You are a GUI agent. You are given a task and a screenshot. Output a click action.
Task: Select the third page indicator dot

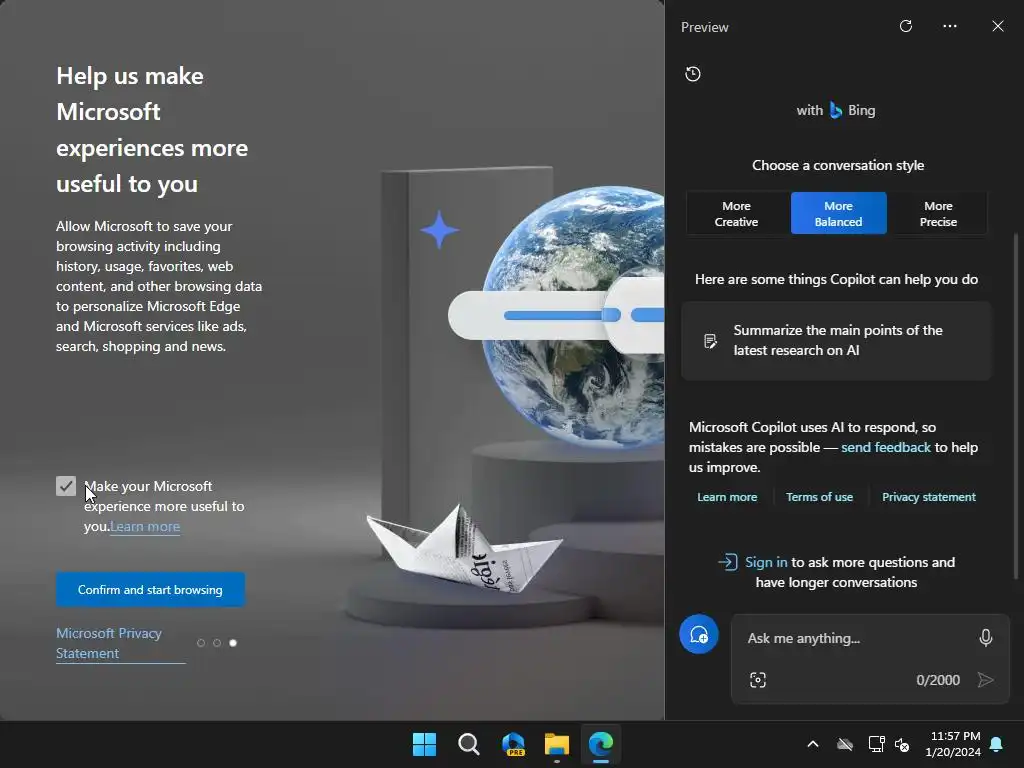point(233,643)
